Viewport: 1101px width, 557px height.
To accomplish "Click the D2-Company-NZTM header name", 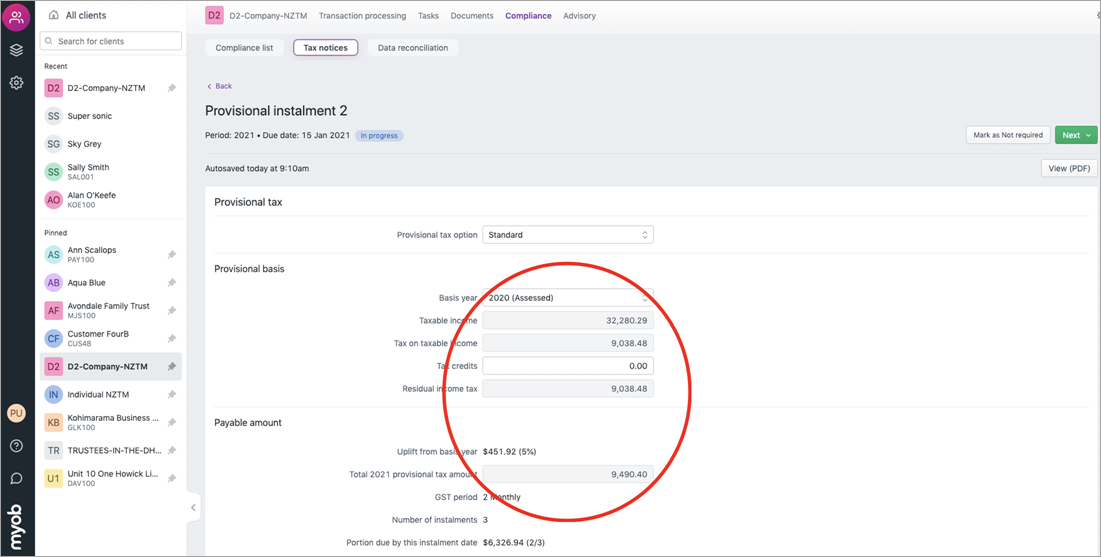I will pos(268,15).
